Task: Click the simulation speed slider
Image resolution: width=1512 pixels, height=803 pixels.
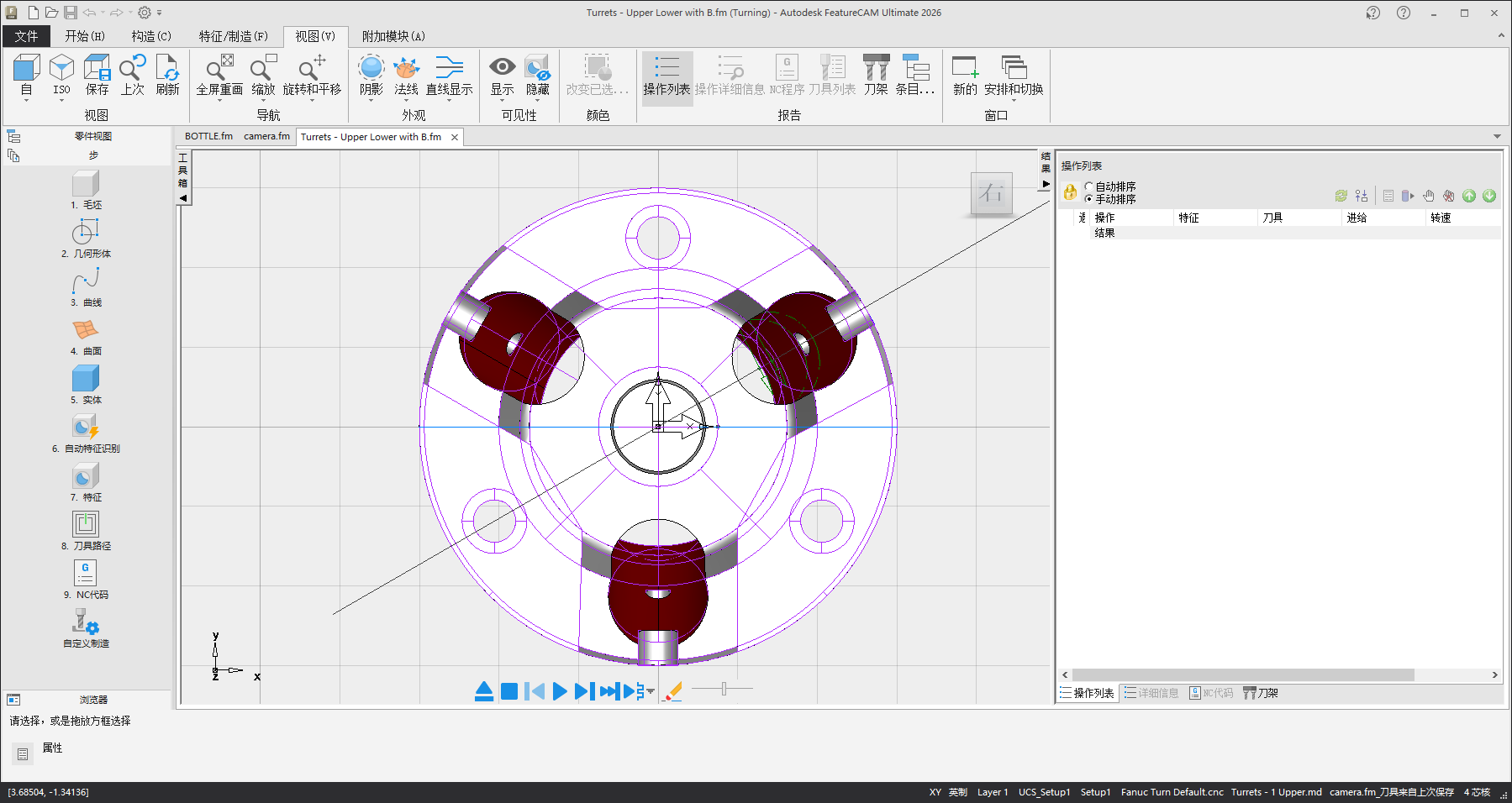Action: 724,690
